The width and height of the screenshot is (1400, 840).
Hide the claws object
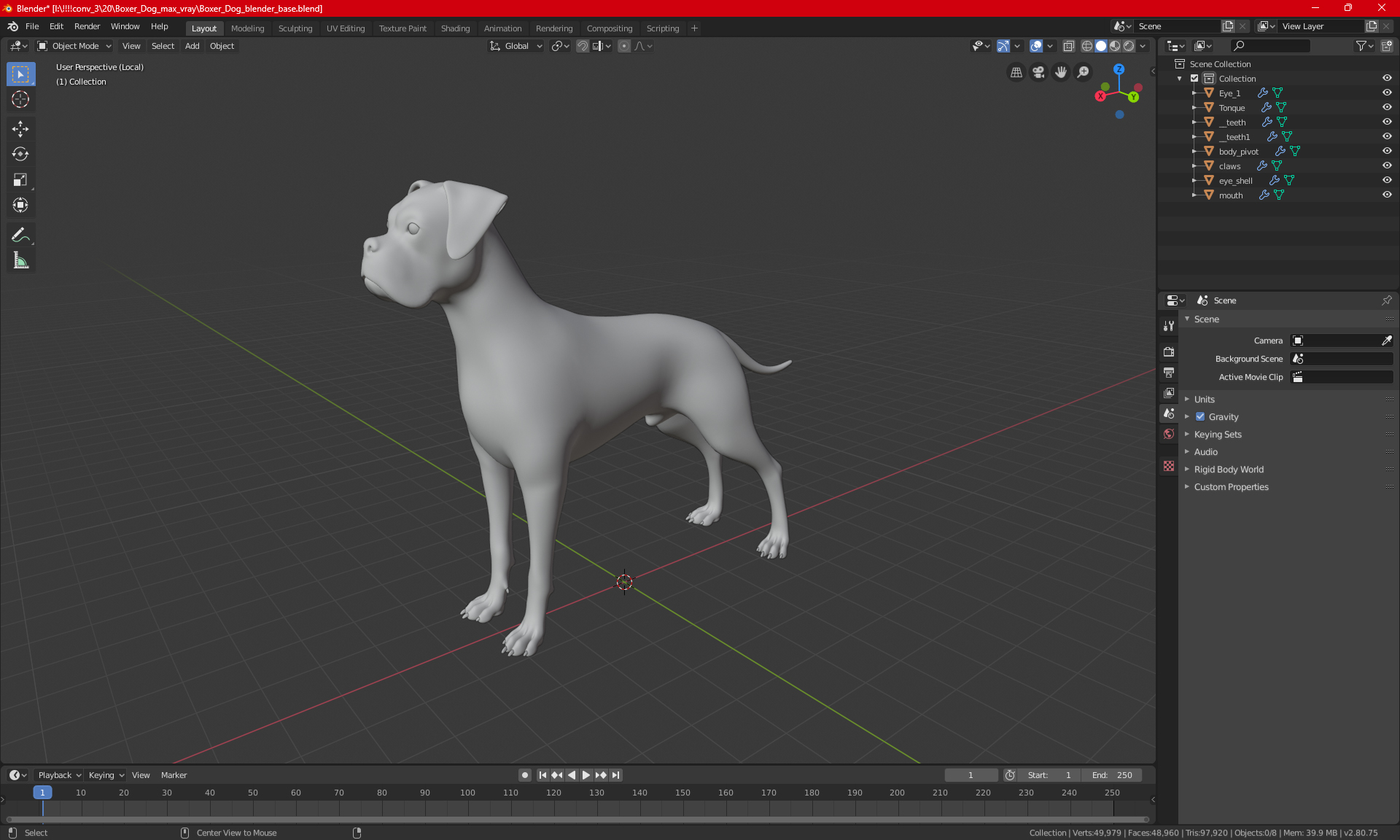(1387, 166)
